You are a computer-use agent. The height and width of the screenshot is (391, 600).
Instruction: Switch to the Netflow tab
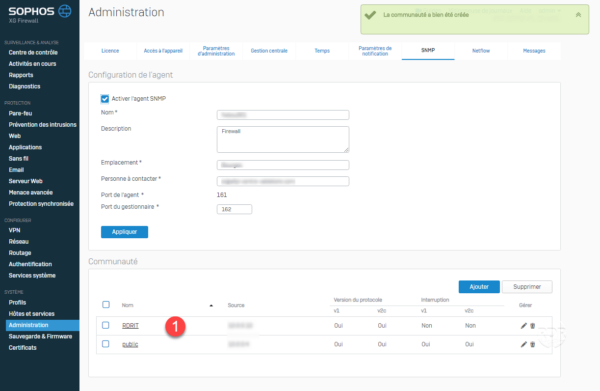(481, 51)
